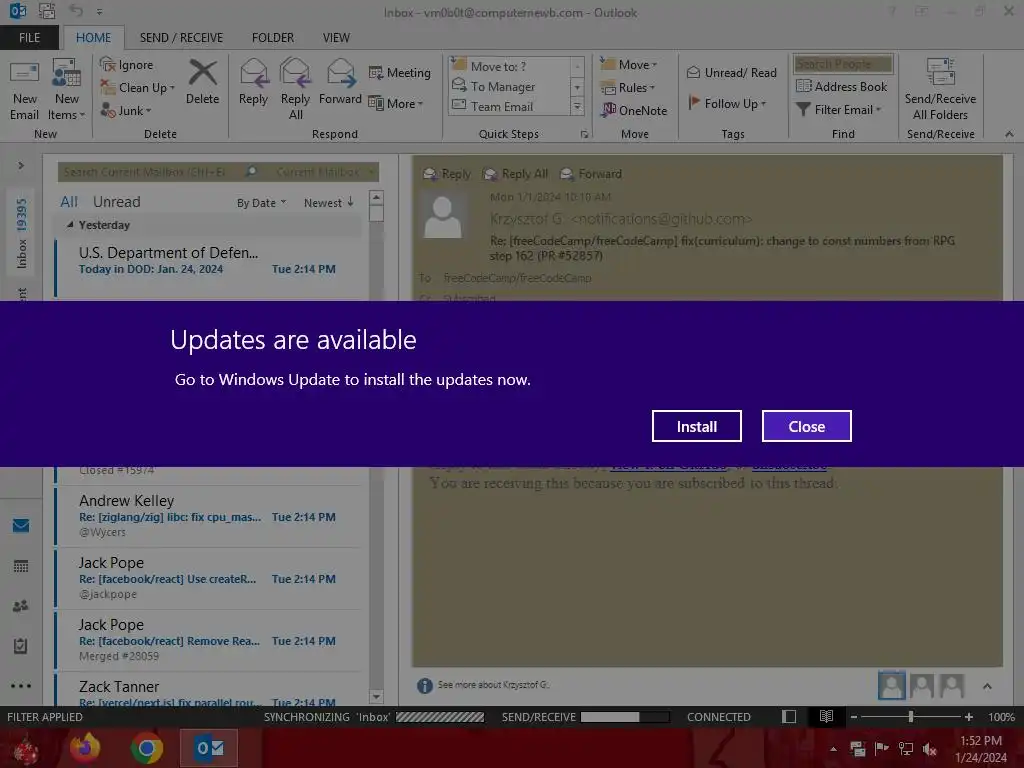Switch to the SEND / RECEIVE tab
This screenshot has width=1024, height=768.
(x=181, y=38)
